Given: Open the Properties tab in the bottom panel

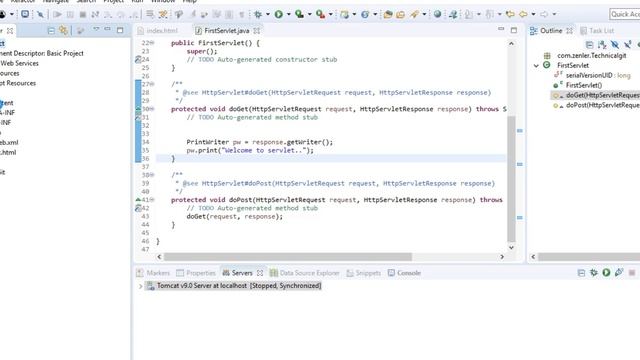Looking at the screenshot, I should (x=196, y=273).
